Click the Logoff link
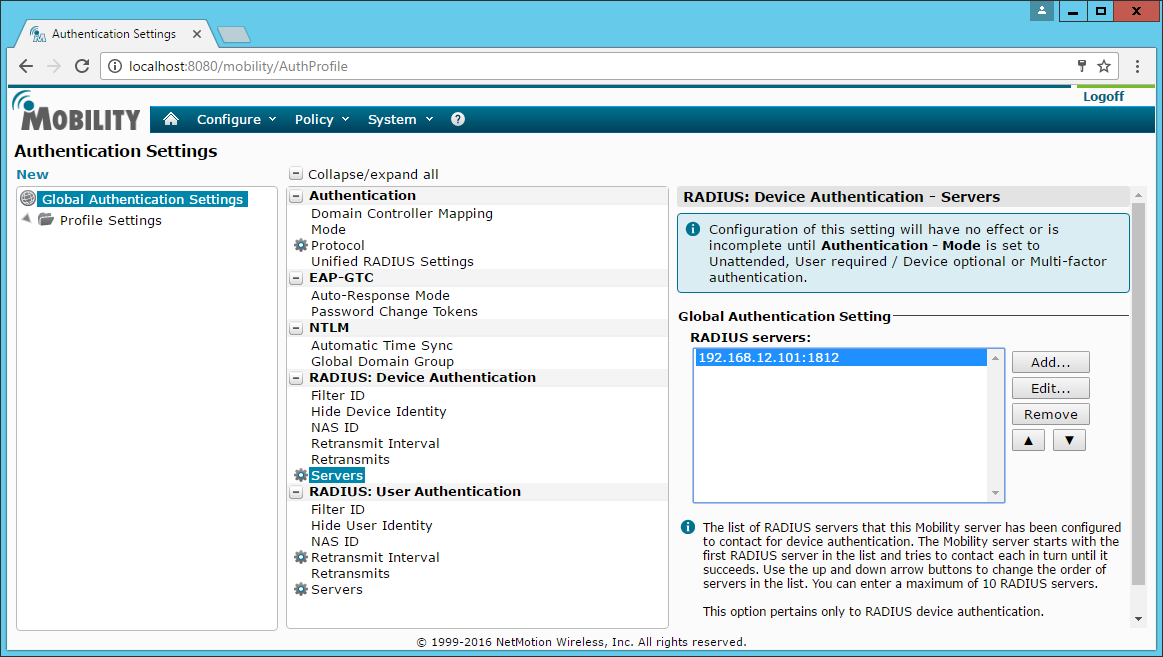The image size is (1163, 657). point(1103,96)
